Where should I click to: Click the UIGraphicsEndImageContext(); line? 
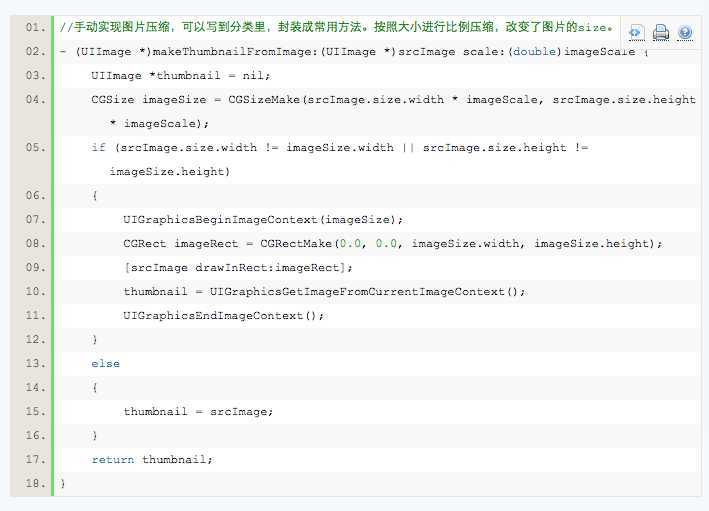click(x=224, y=315)
